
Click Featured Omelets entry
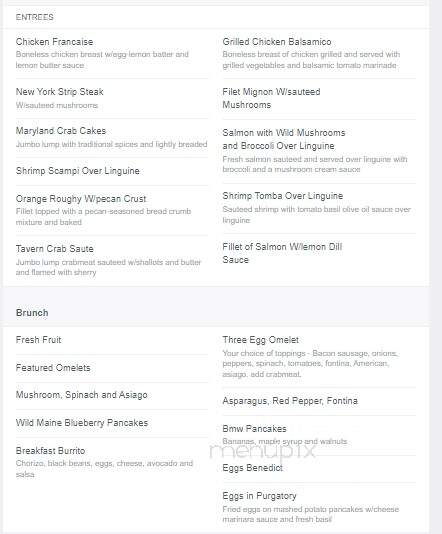(x=53, y=368)
